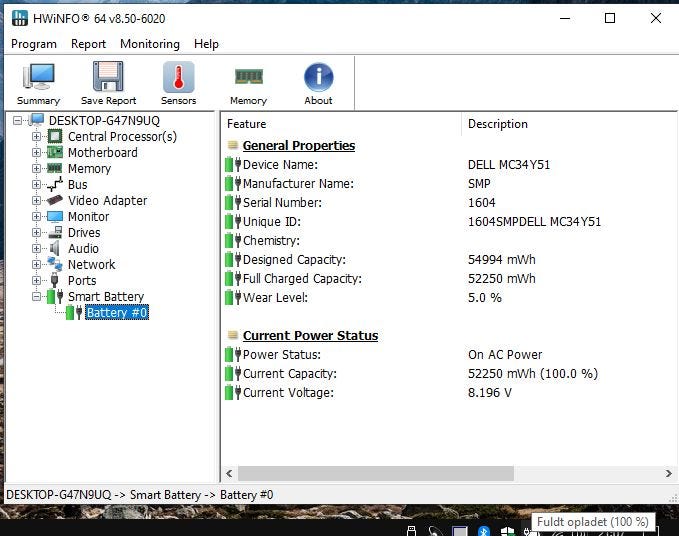Click the Network tree icon

55,264
